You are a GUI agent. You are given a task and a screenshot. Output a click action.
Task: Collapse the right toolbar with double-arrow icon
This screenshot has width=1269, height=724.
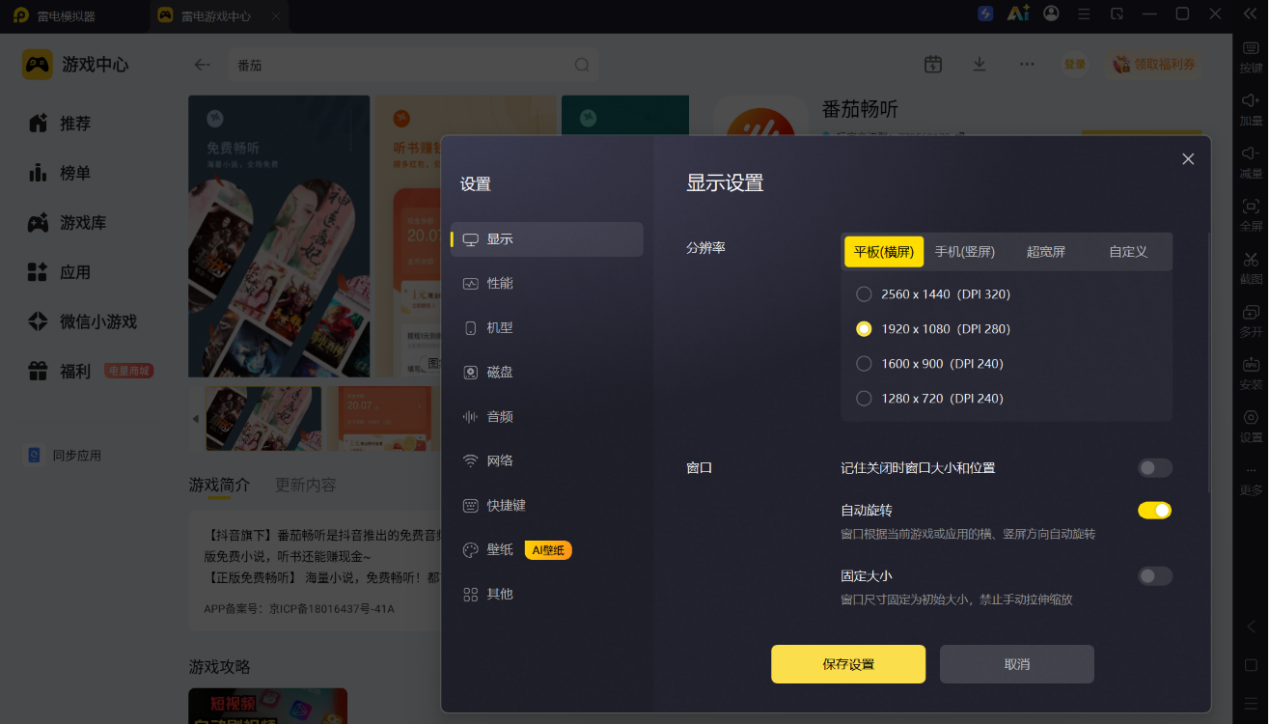1250,14
